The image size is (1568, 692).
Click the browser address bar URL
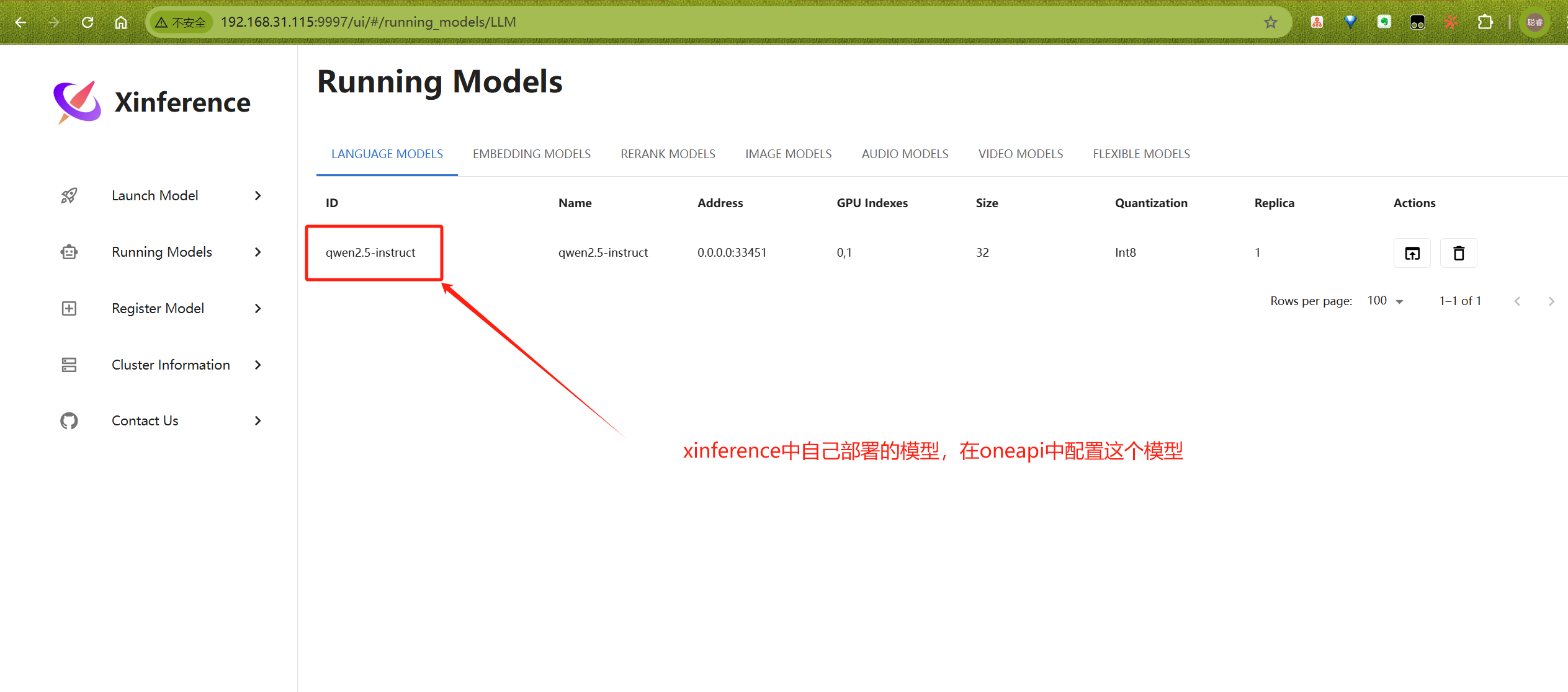coord(368,22)
